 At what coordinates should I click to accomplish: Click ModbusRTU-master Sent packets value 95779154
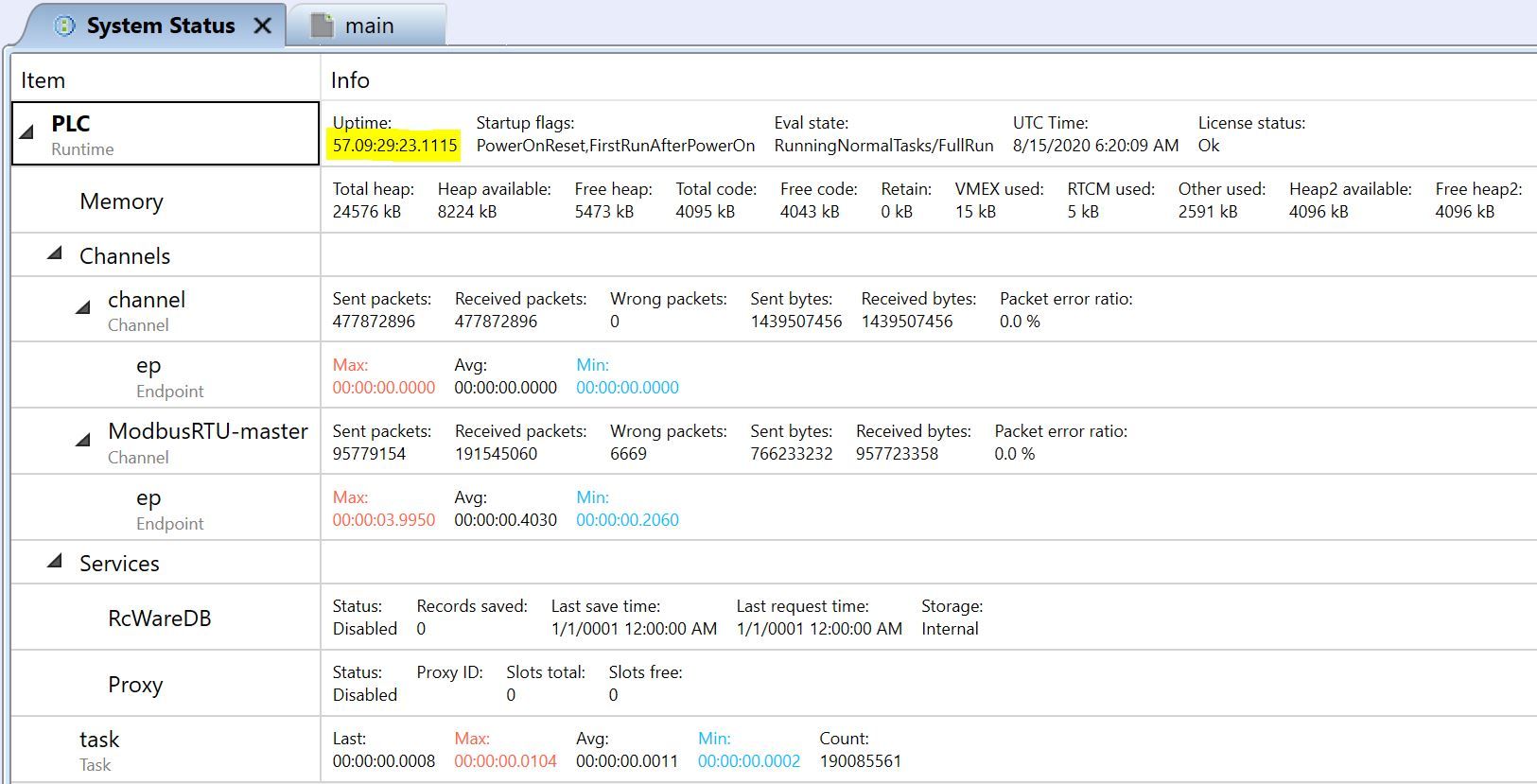369,453
